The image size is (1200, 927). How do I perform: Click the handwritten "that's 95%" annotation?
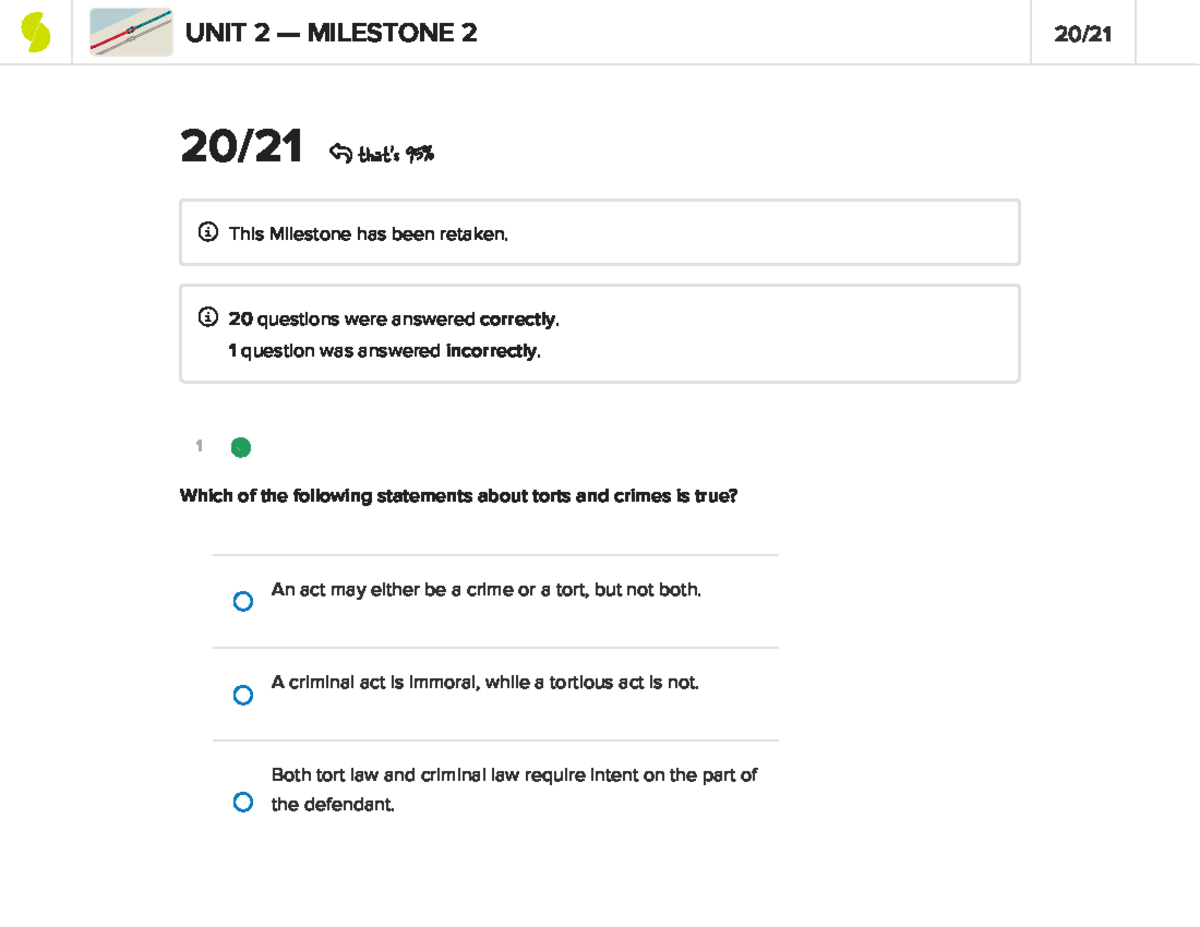point(398,152)
